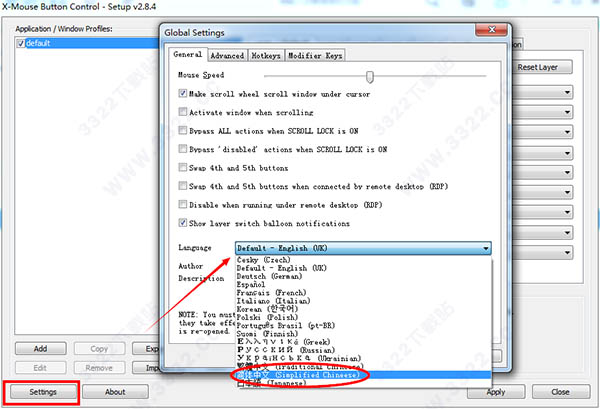Select Polski (Polish) language

click(363, 317)
